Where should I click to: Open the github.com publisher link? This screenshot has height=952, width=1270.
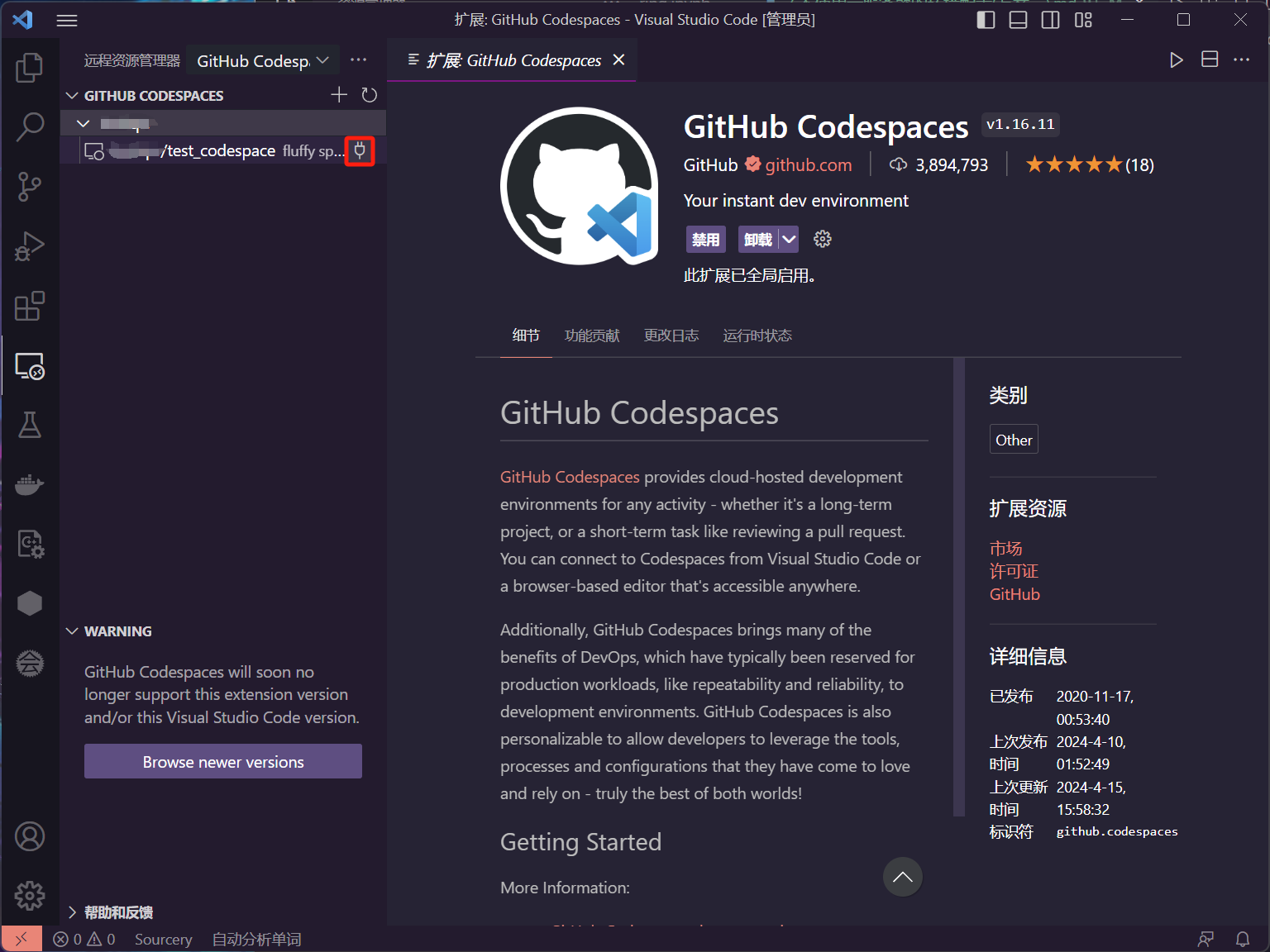tap(808, 164)
